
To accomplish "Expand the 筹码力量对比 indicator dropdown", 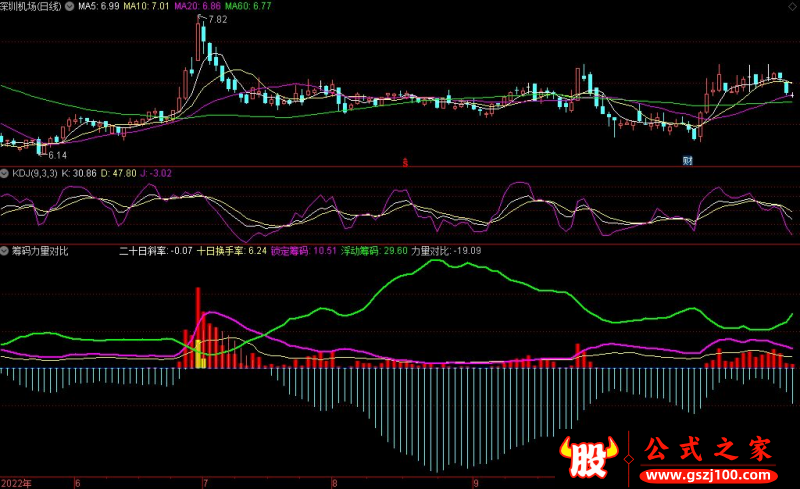I will [x=5, y=251].
